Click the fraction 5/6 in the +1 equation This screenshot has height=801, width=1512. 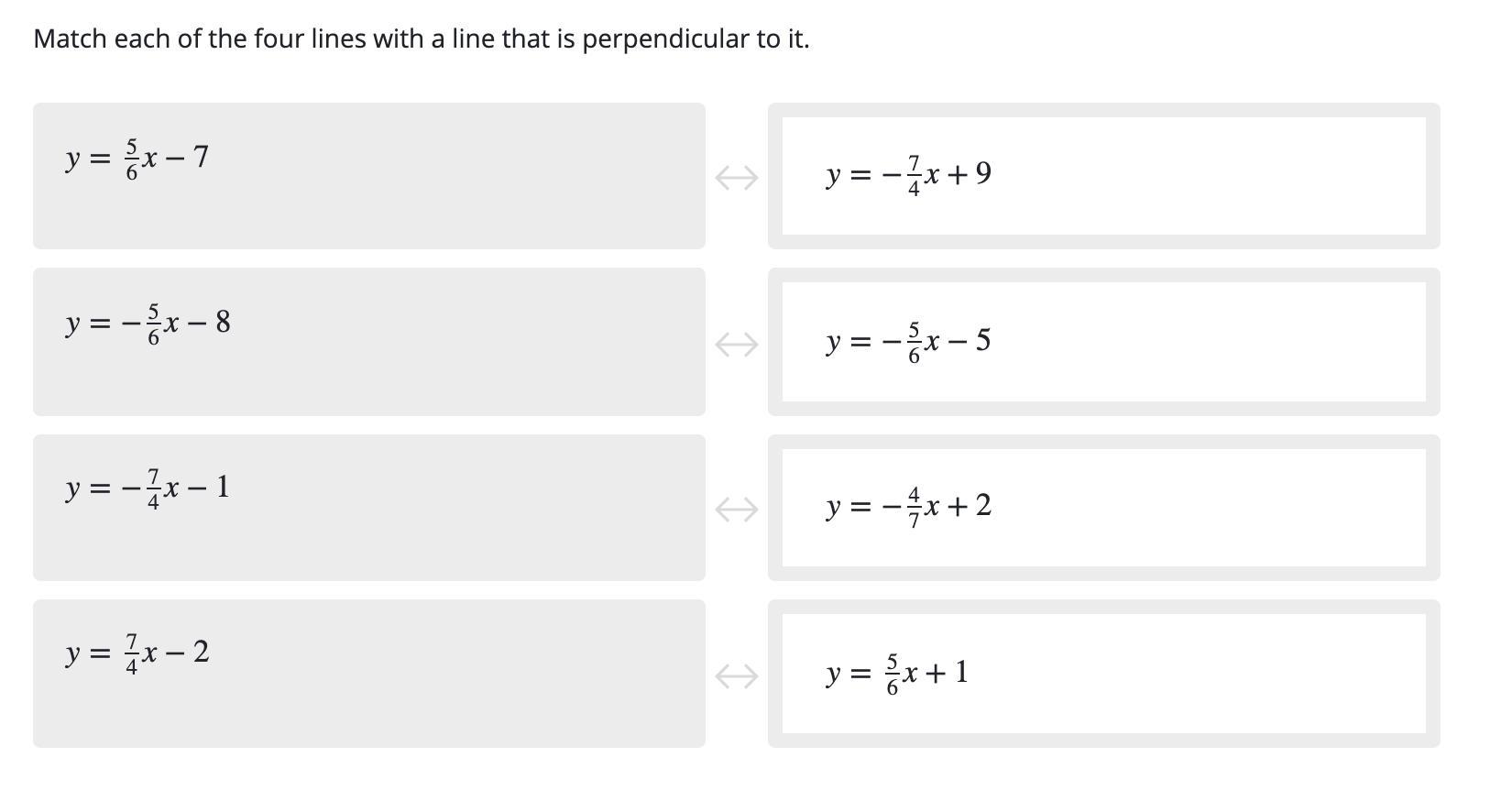click(892, 674)
